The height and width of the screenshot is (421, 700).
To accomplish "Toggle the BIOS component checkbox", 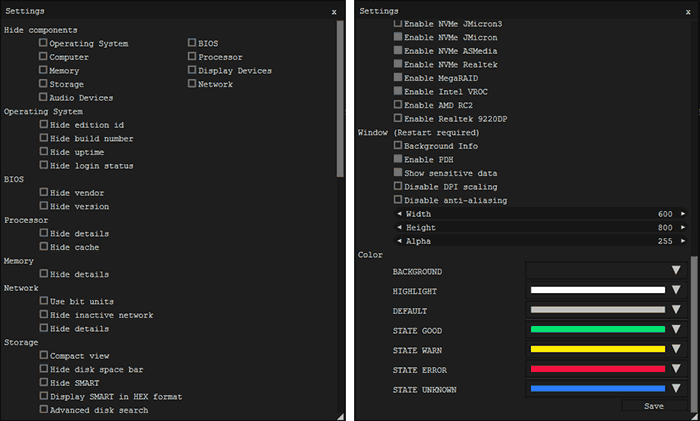I will coord(192,43).
